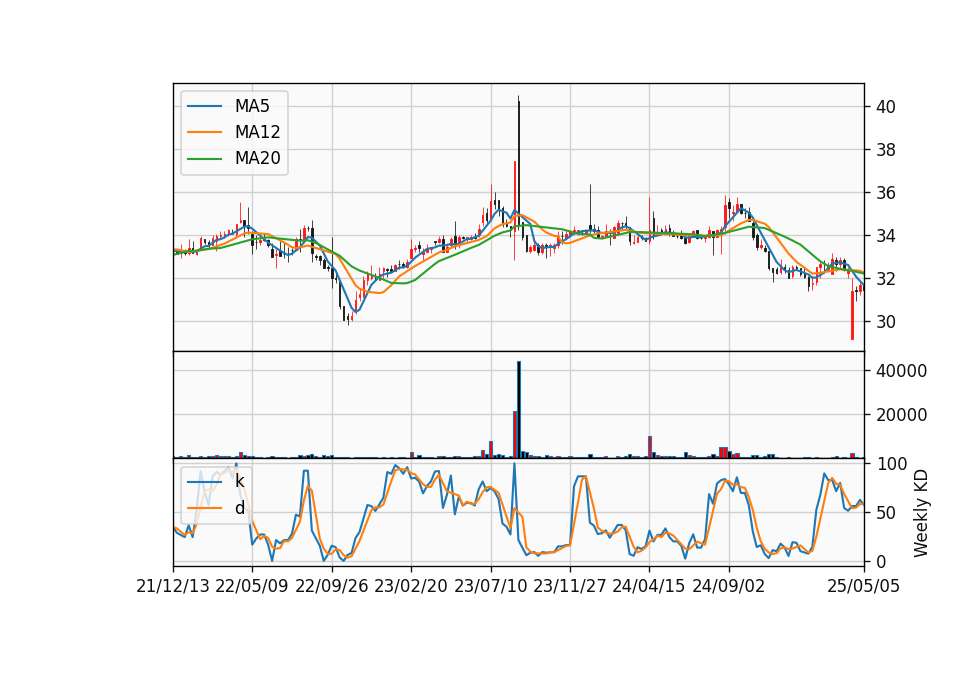Click the 21/12/13 date tick label
The height and width of the screenshot is (690, 960).
(x=173, y=586)
